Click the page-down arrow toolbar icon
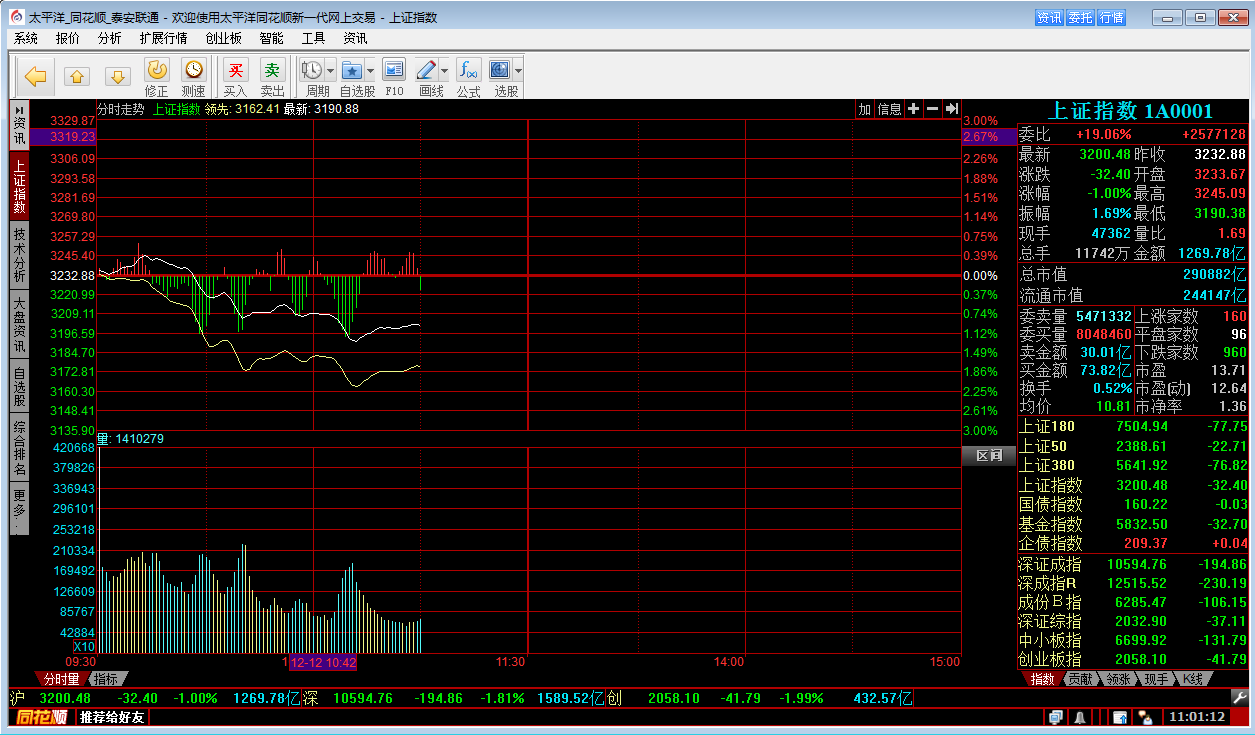Screen dimensions: 1255x735 pyautogui.click(x=118, y=77)
